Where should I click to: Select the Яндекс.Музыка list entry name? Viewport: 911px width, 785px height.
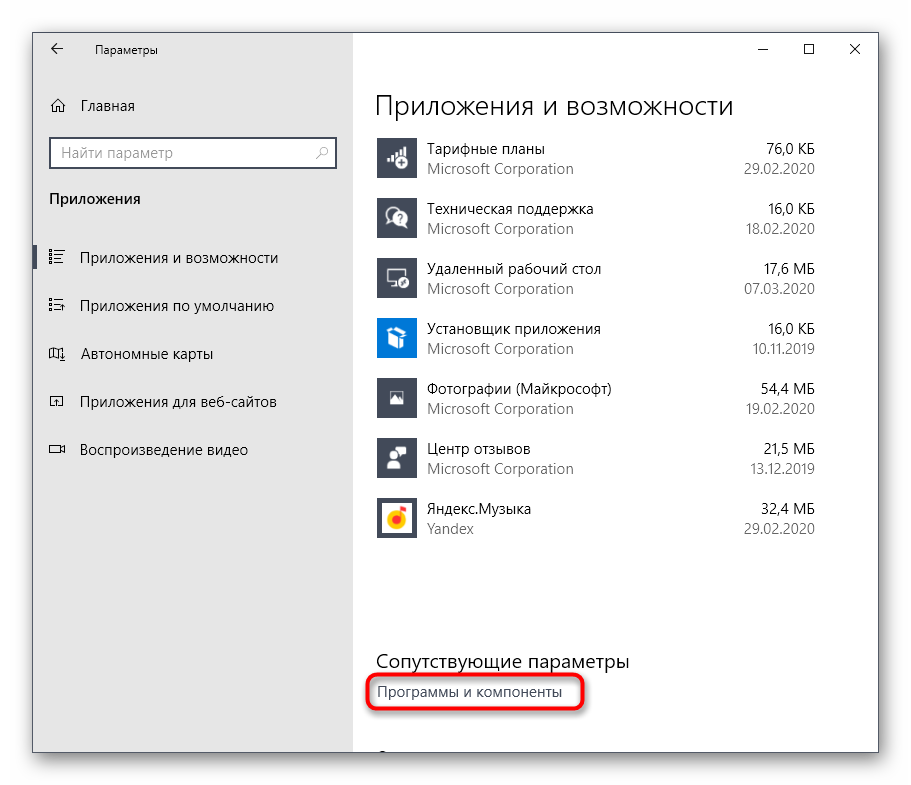point(479,509)
